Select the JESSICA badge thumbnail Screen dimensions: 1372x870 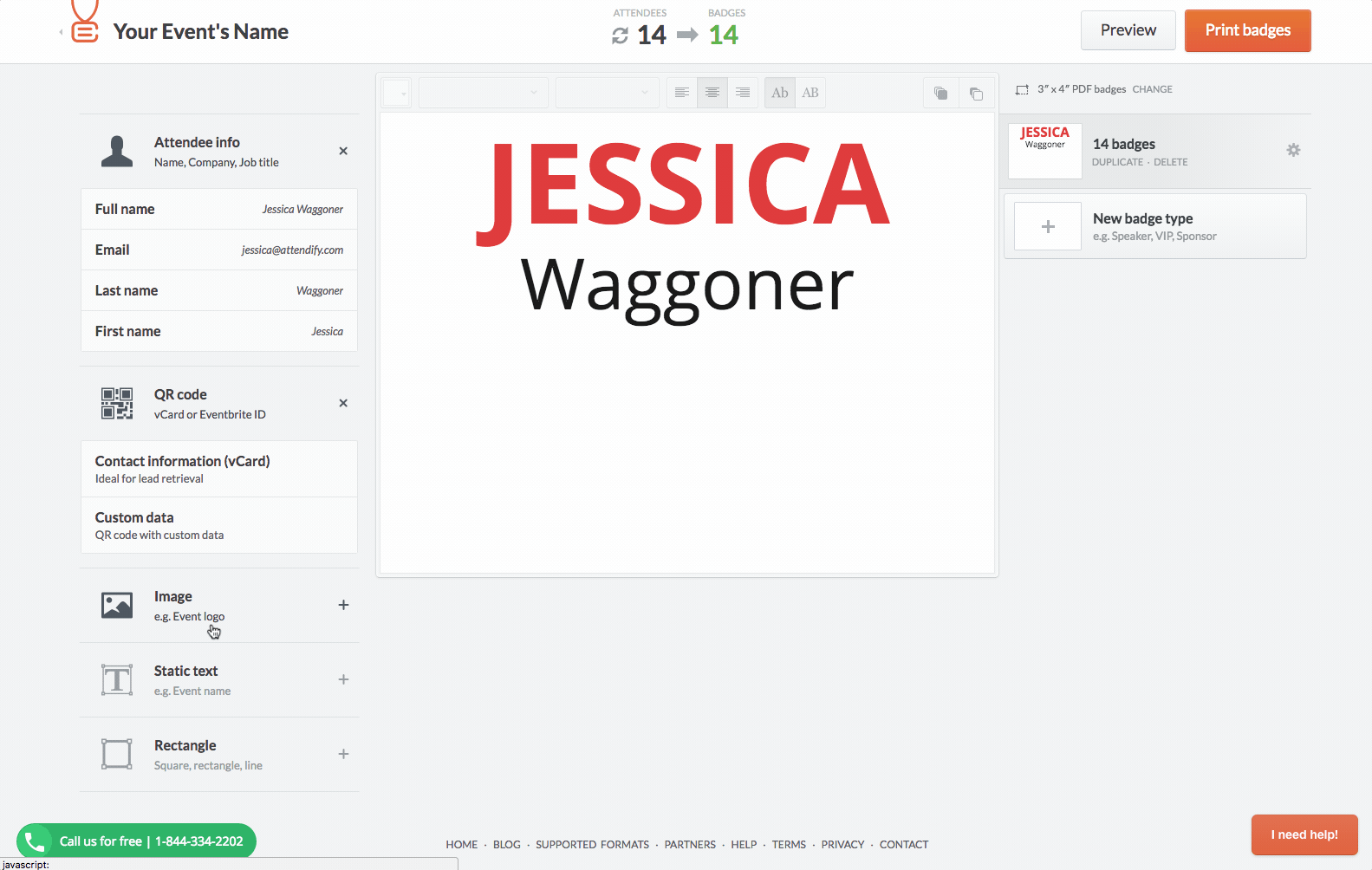click(1045, 151)
